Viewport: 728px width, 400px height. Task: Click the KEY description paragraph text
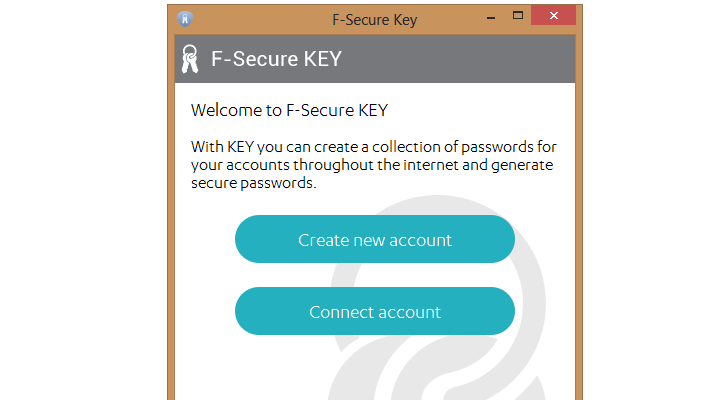(373, 165)
